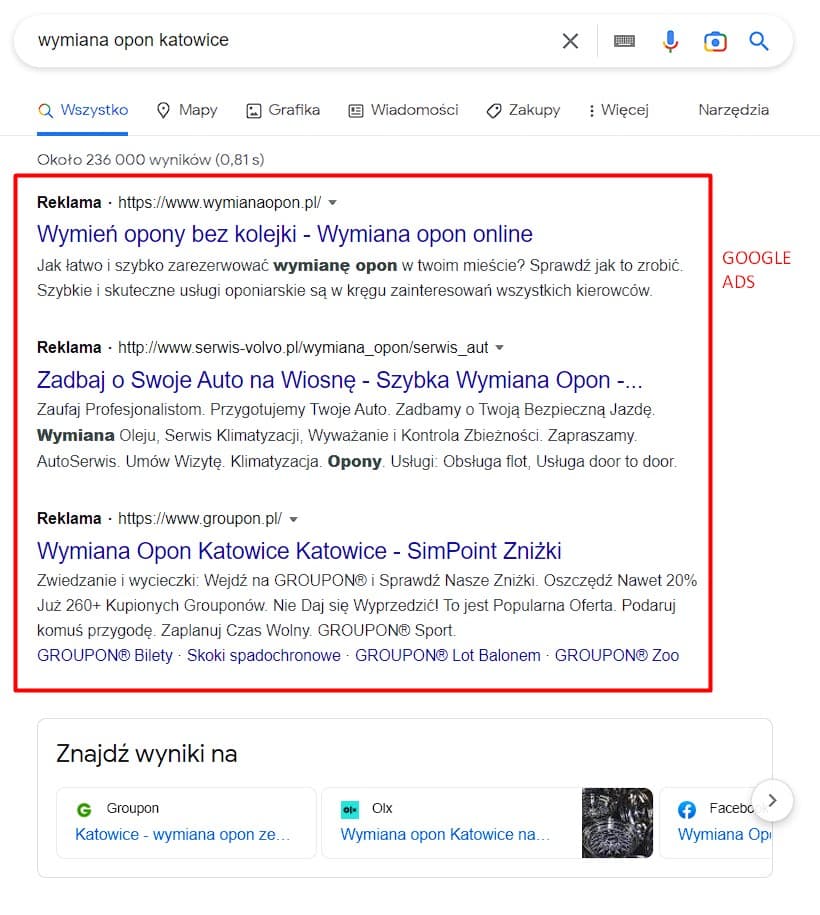The width and height of the screenshot is (820, 915).
Task: Click the right arrow on results carousel
Action: (x=772, y=800)
